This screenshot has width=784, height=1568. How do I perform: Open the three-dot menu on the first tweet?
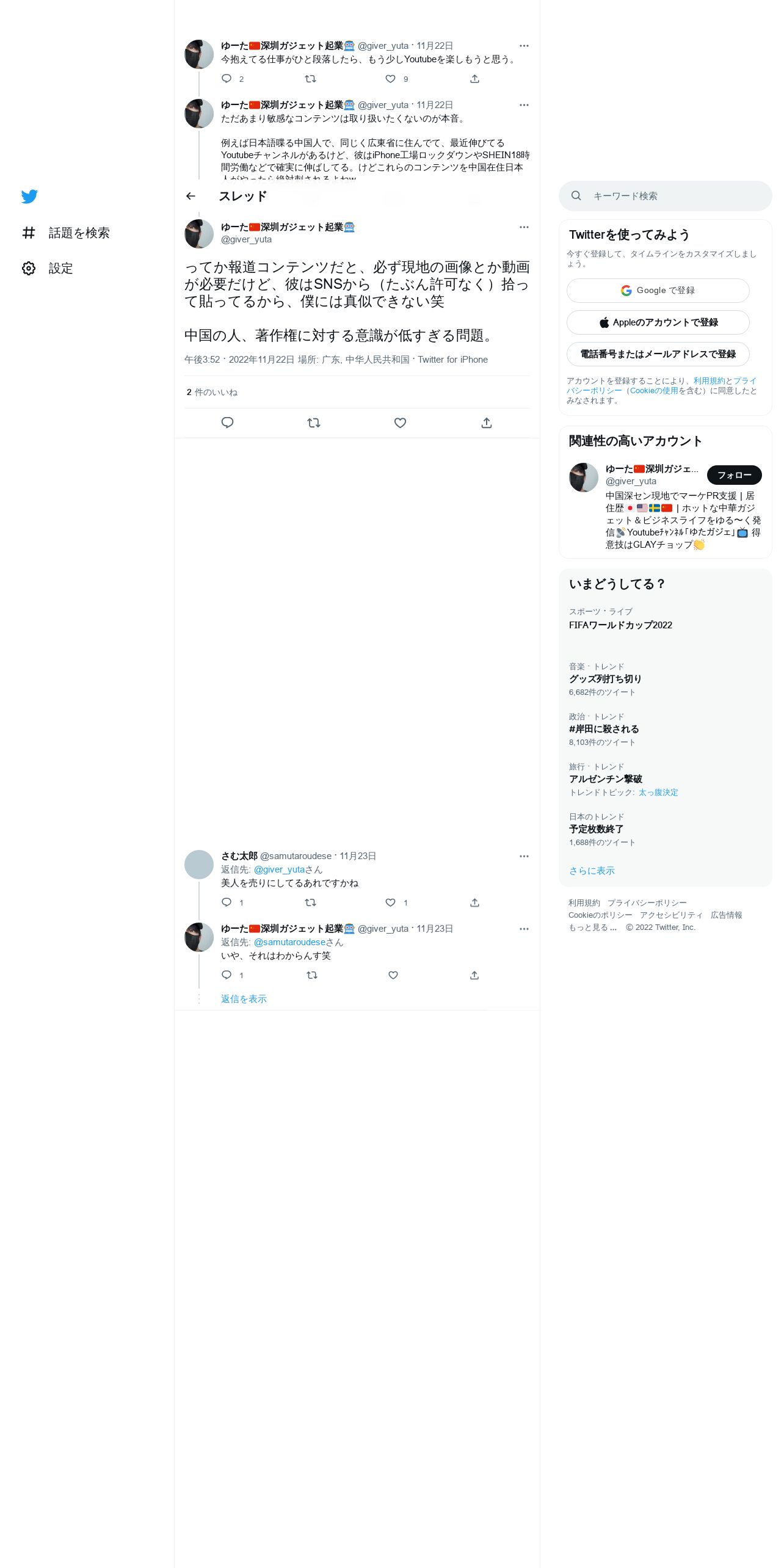(x=524, y=46)
